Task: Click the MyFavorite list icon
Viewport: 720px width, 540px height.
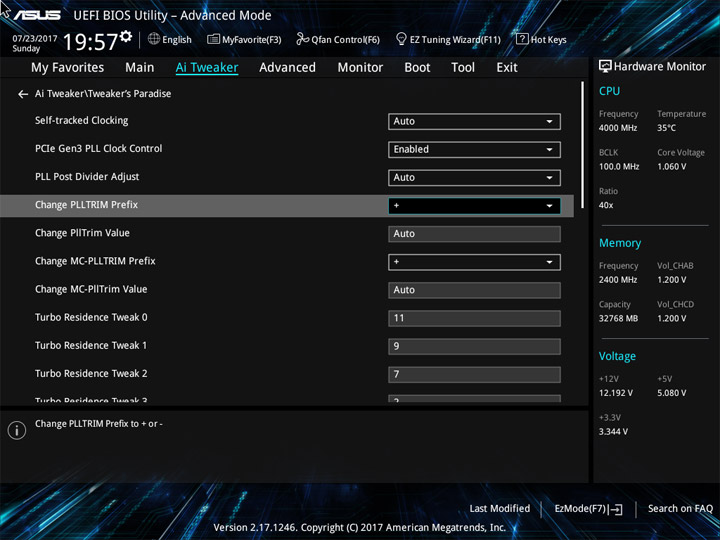Action: click(x=213, y=39)
